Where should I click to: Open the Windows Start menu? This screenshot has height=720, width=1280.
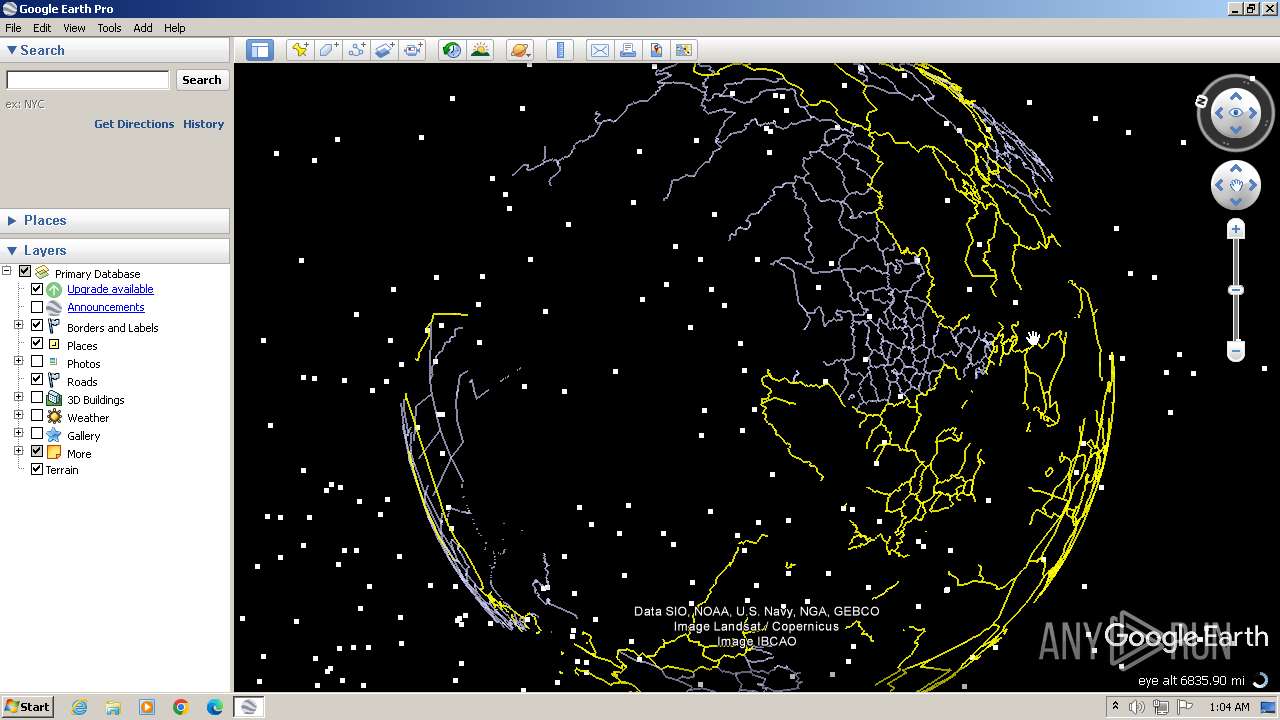pos(27,706)
